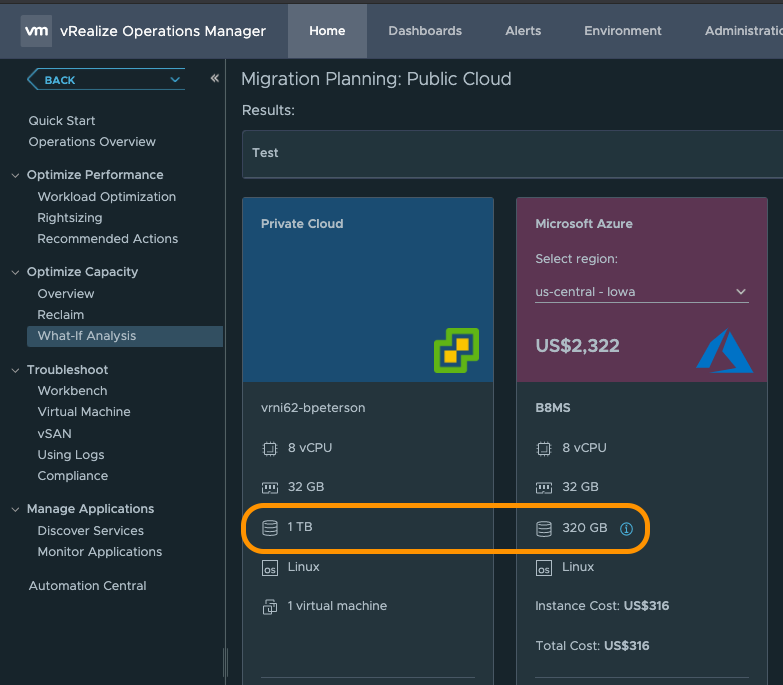Click the Azure logo on Microsoft Azure card

tap(725, 351)
